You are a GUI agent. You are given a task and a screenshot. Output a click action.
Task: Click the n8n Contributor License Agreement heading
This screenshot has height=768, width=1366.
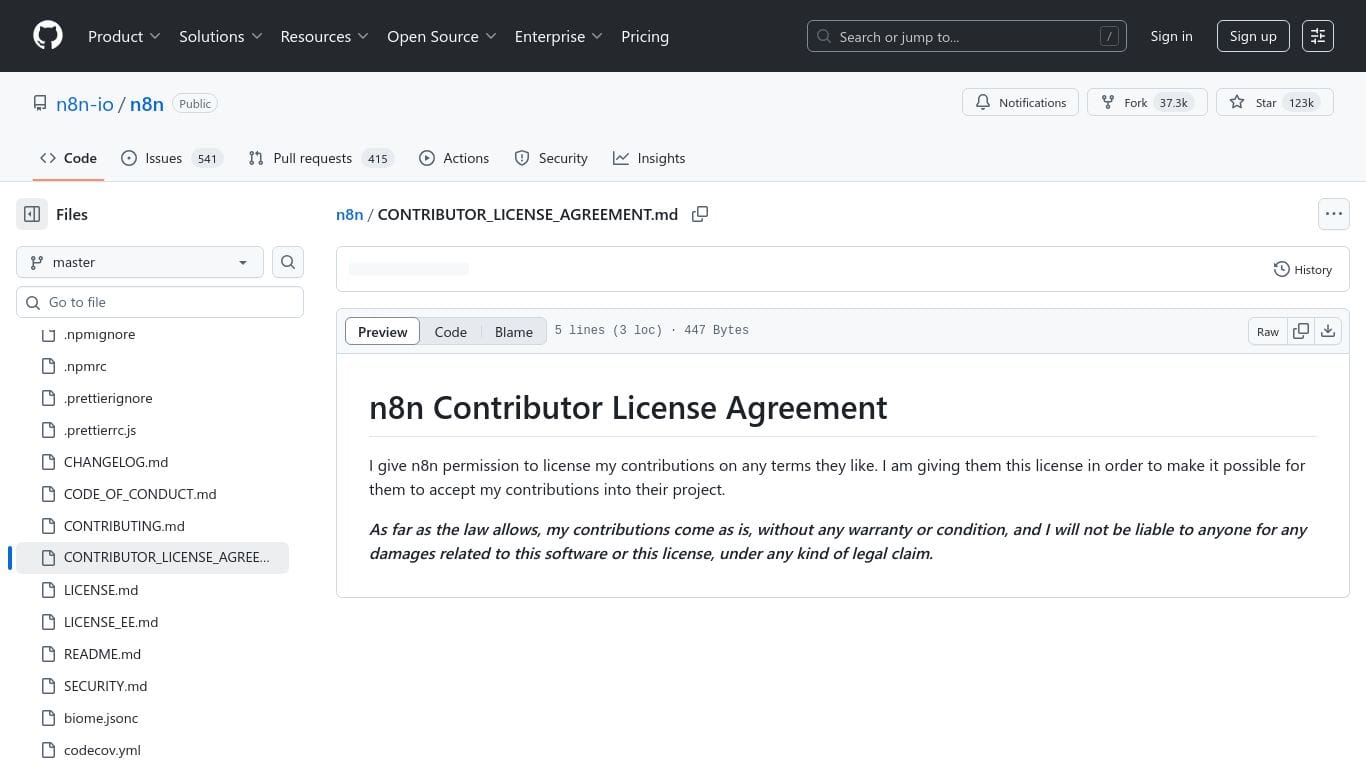click(628, 408)
